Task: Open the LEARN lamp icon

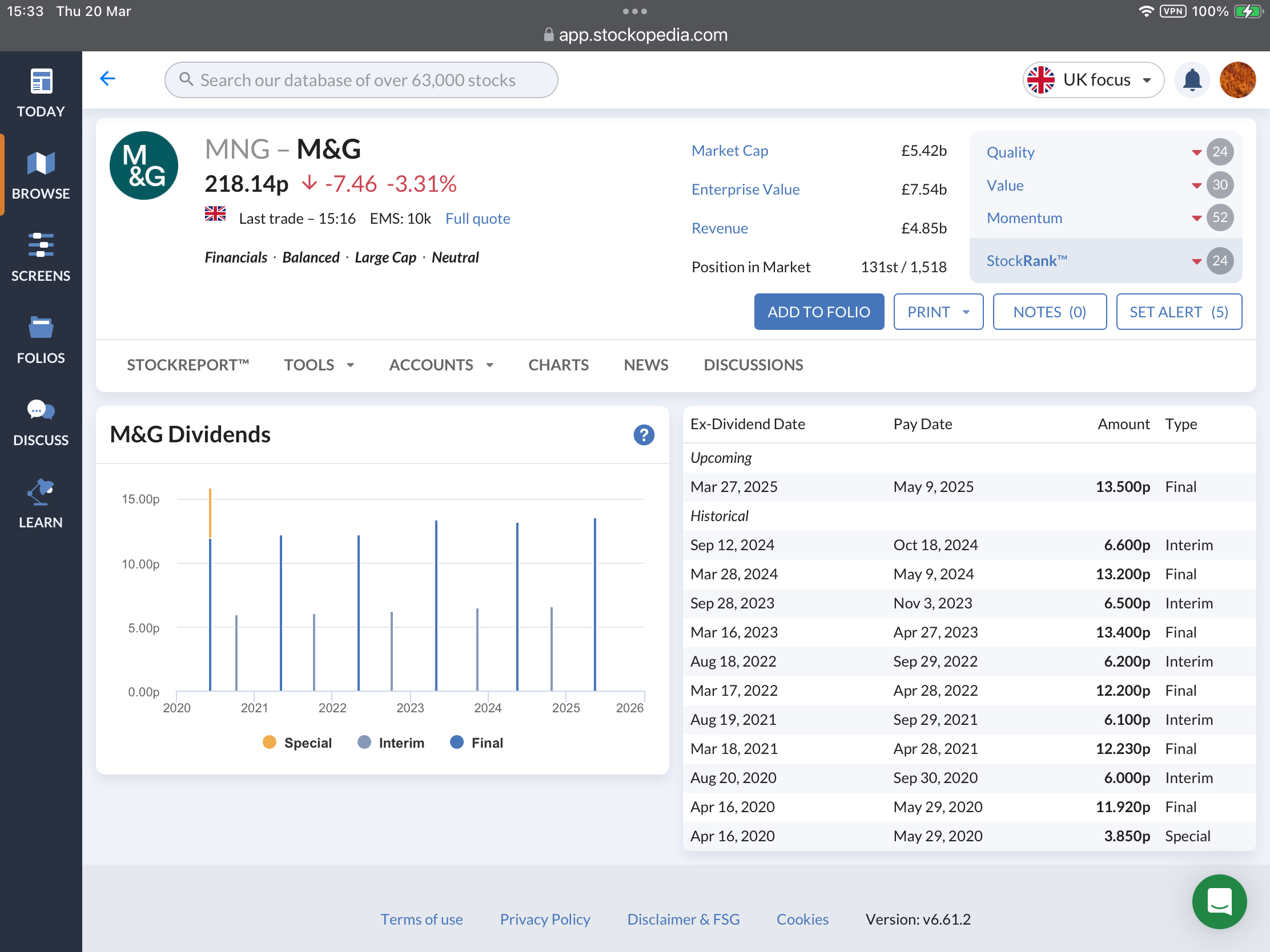Action: coord(41,492)
